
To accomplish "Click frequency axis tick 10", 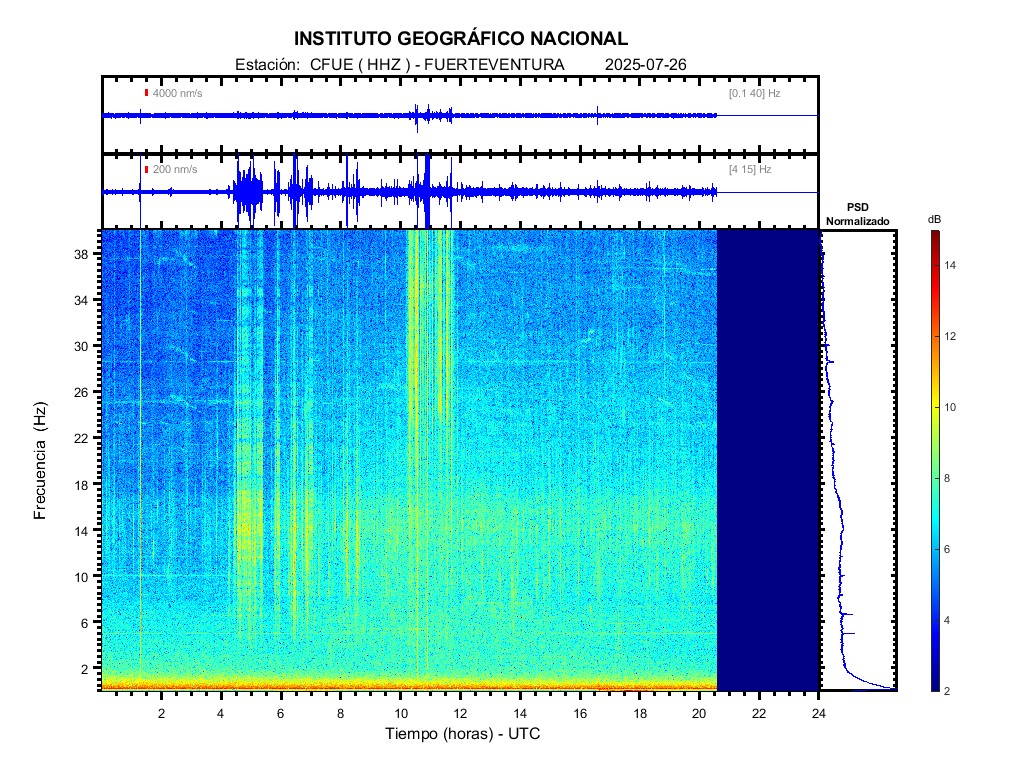I will click(x=81, y=577).
